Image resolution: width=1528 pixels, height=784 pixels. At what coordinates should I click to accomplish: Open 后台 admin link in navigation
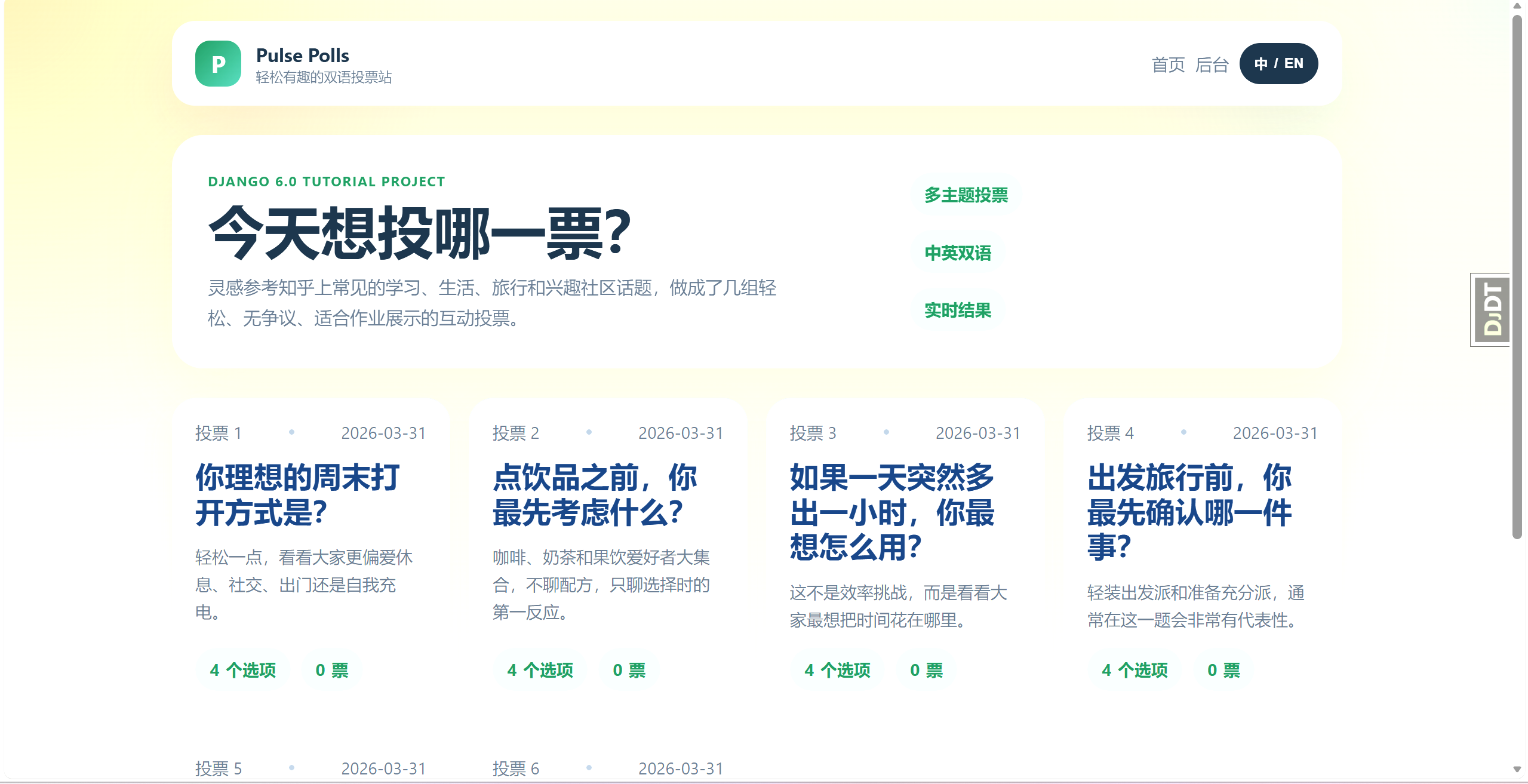point(1212,64)
